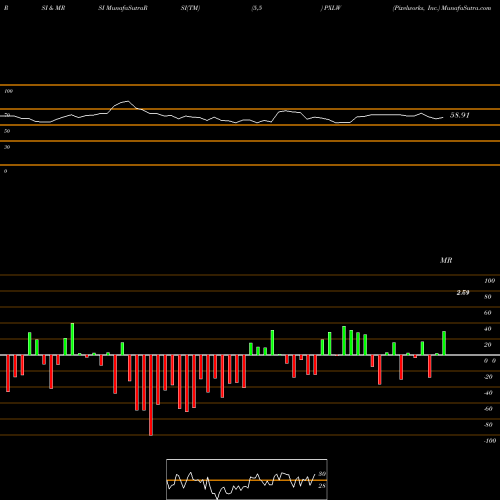Click the 2.69 MR value label
This screenshot has width=500, height=500.
[463, 293]
